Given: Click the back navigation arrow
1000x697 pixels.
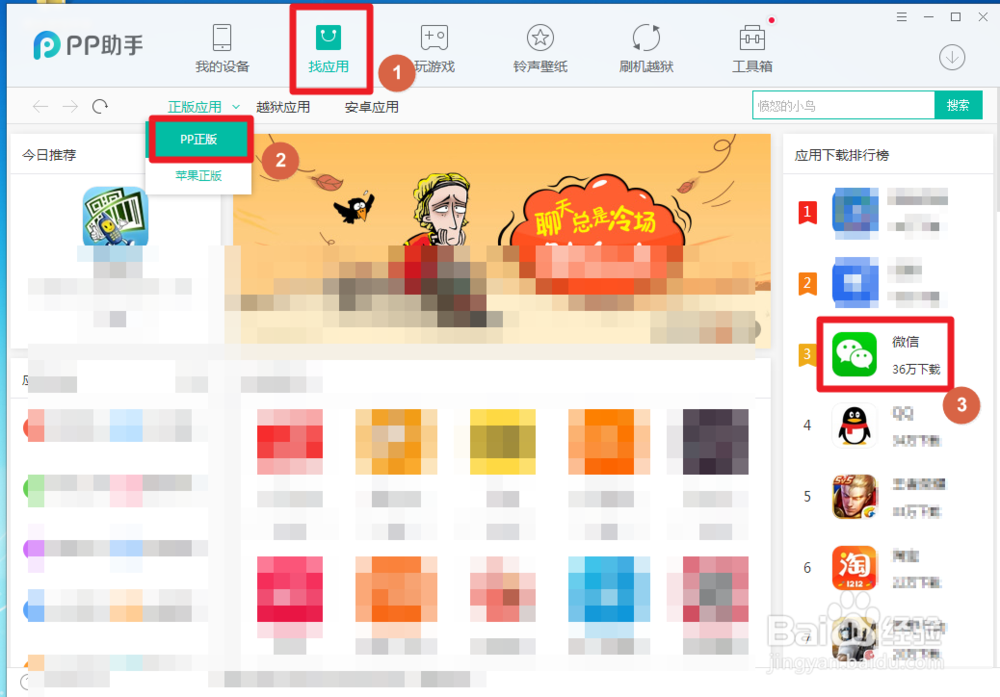Looking at the screenshot, I should pyautogui.click(x=40, y=106).
